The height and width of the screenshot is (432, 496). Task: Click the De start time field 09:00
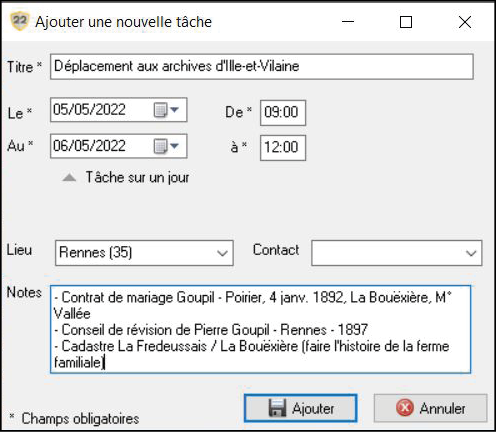[x=283, y=113]
